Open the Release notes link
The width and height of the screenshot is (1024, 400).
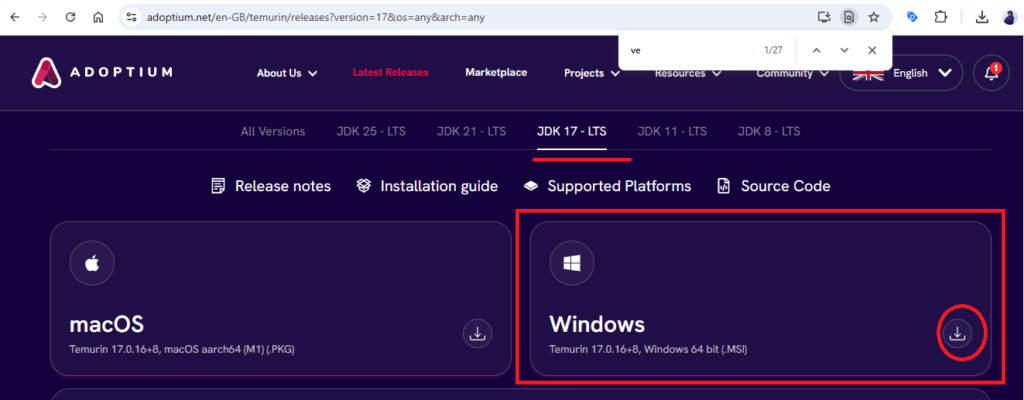tap(271, 186)
